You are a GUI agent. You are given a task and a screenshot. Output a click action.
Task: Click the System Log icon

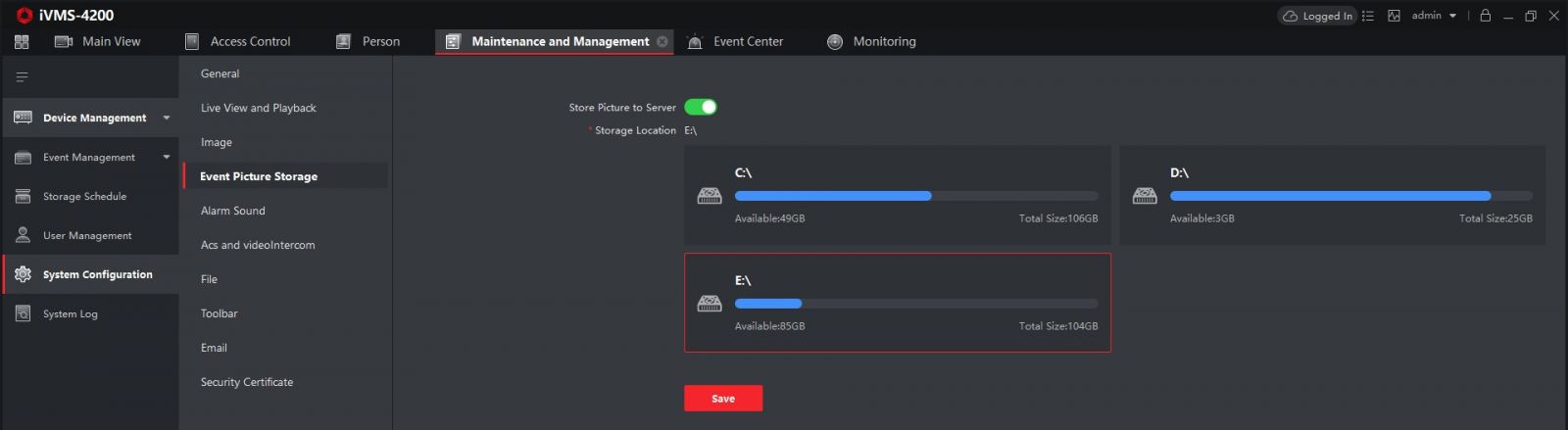coord(23,314)
